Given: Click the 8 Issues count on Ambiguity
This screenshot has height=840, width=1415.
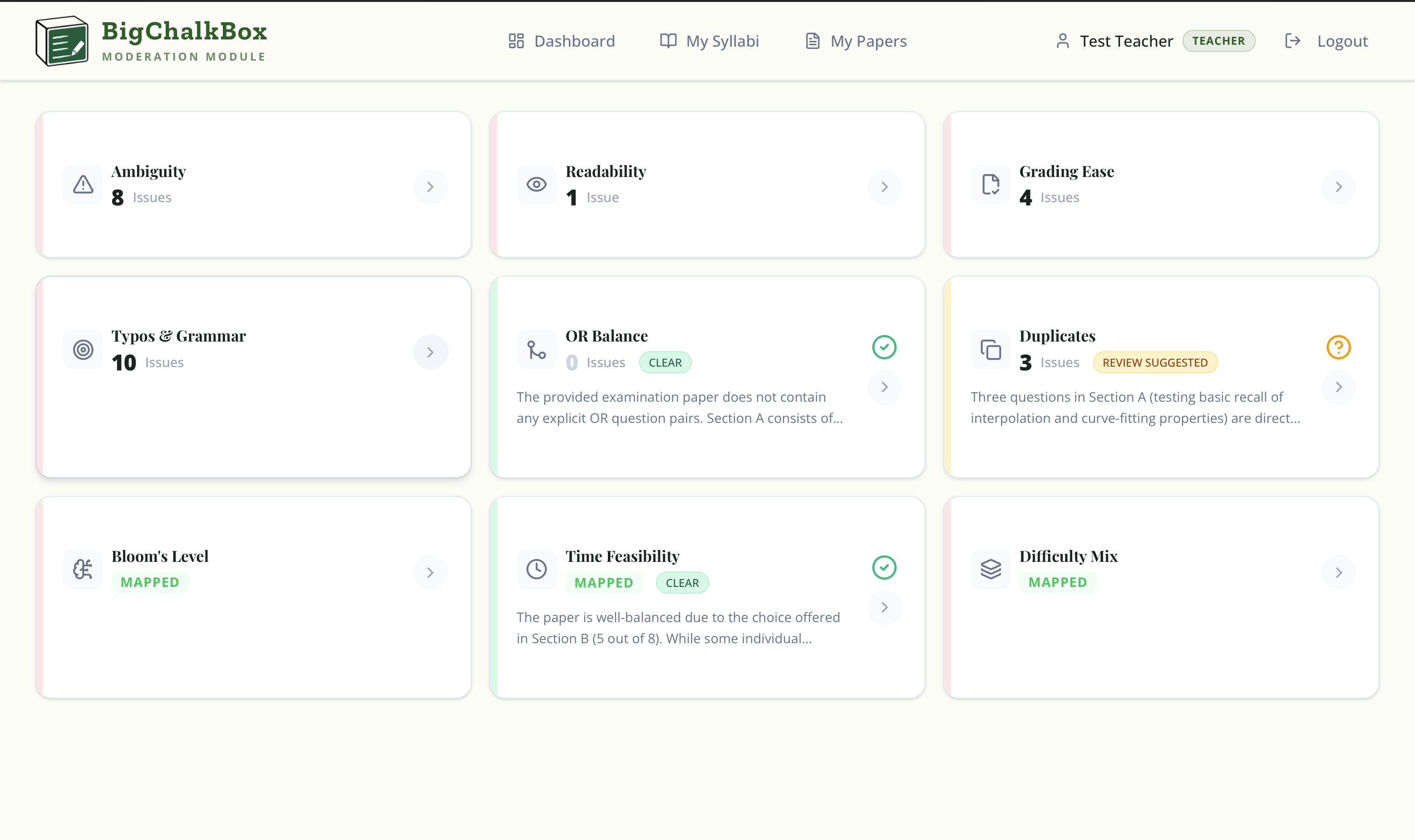Looking at the screenshot, I should tap(141, 197).
